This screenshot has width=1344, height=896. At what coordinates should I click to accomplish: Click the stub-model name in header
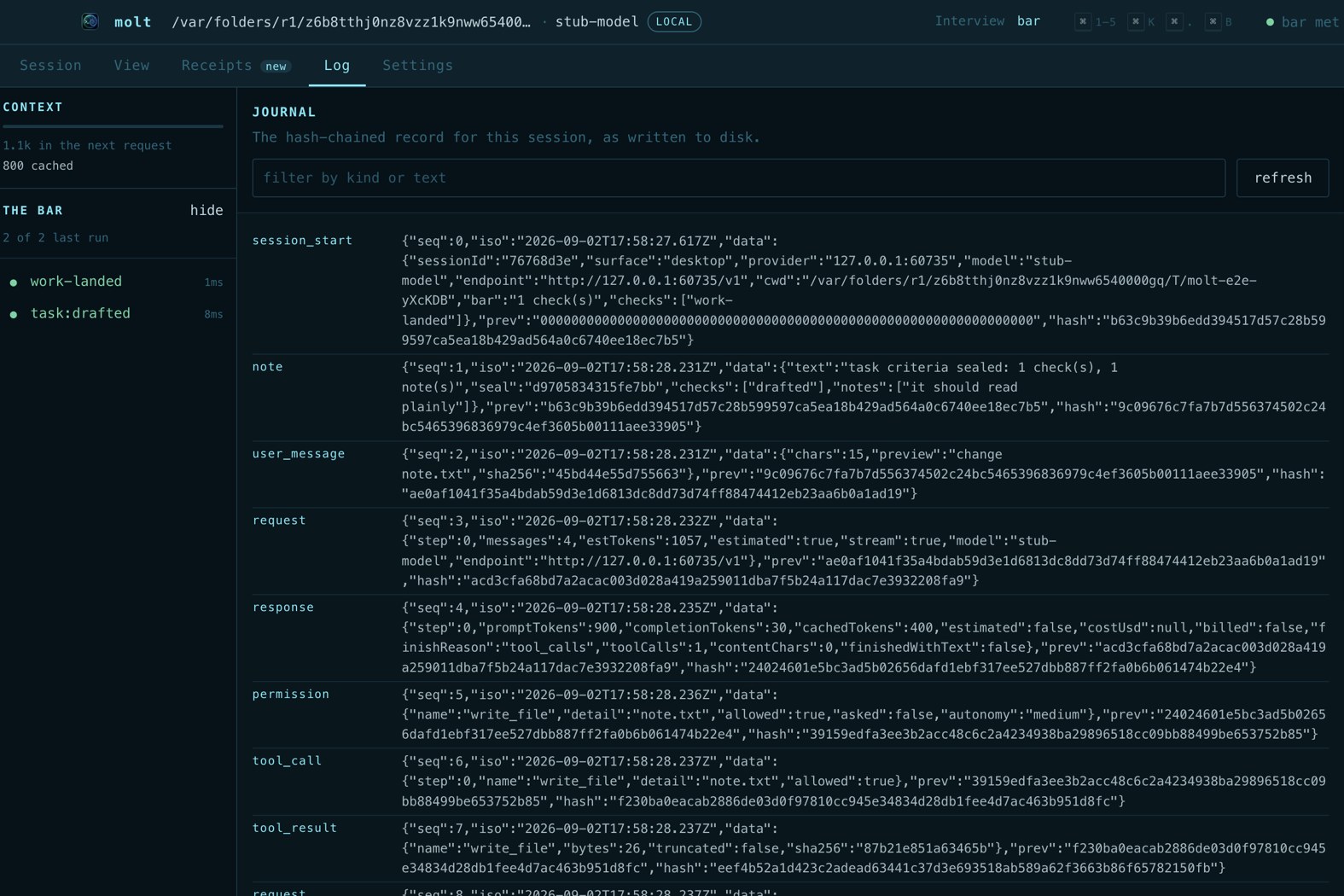point(596,21)
